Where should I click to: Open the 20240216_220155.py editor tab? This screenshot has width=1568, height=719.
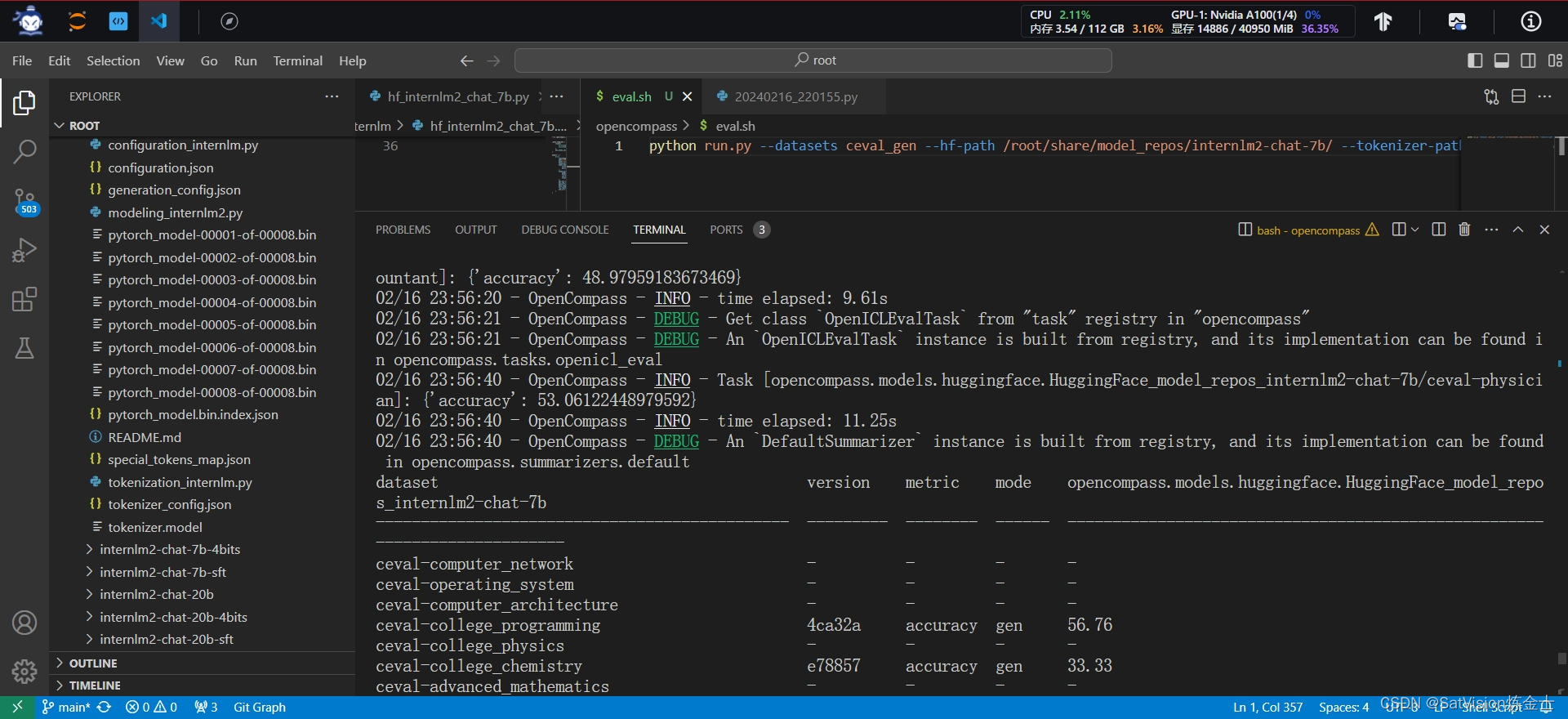click(x=795, y=96)
